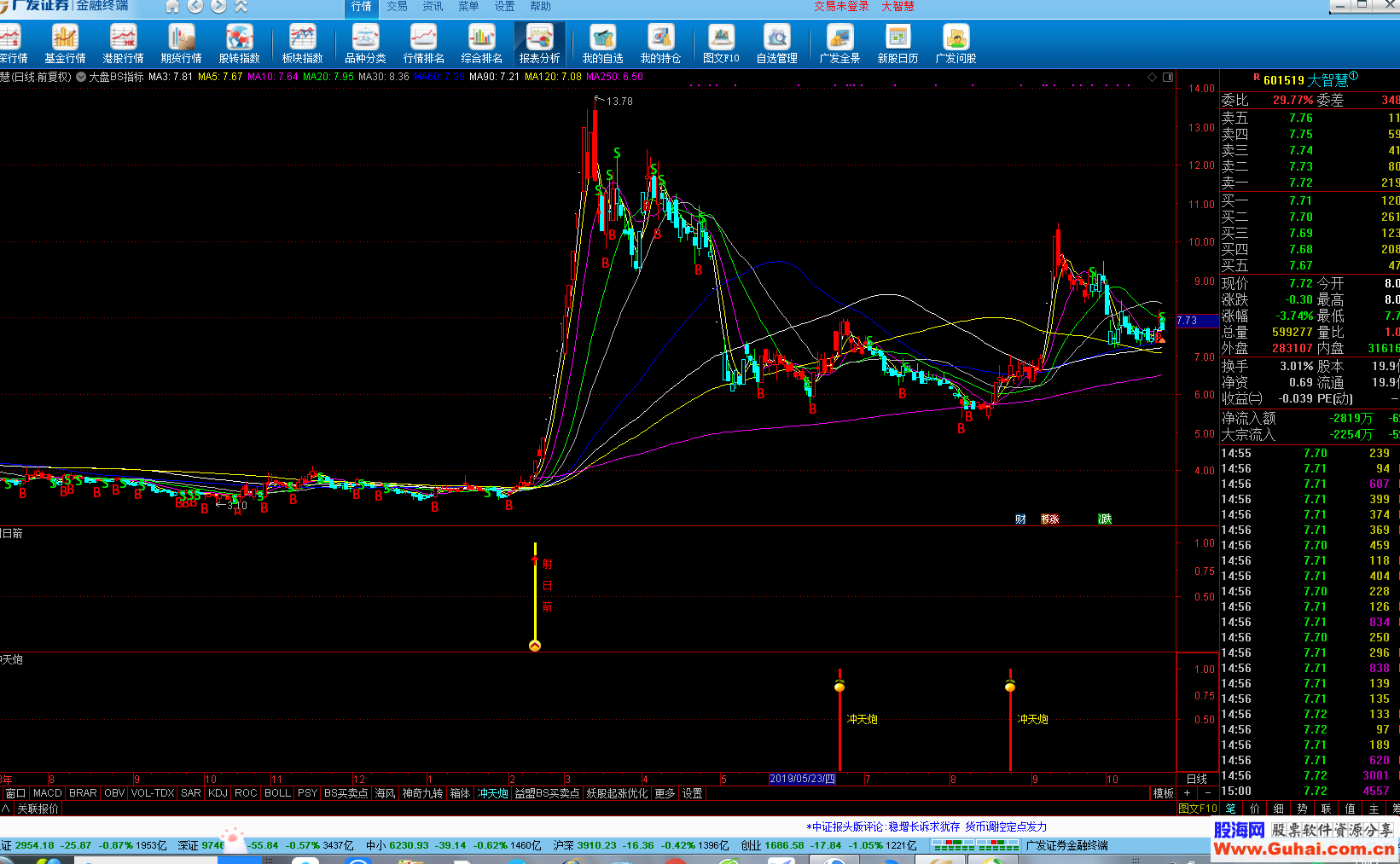Screen dimensions: 1400x864
Task: Collapse toolbar with double-chevron icon
Action: 241,7
